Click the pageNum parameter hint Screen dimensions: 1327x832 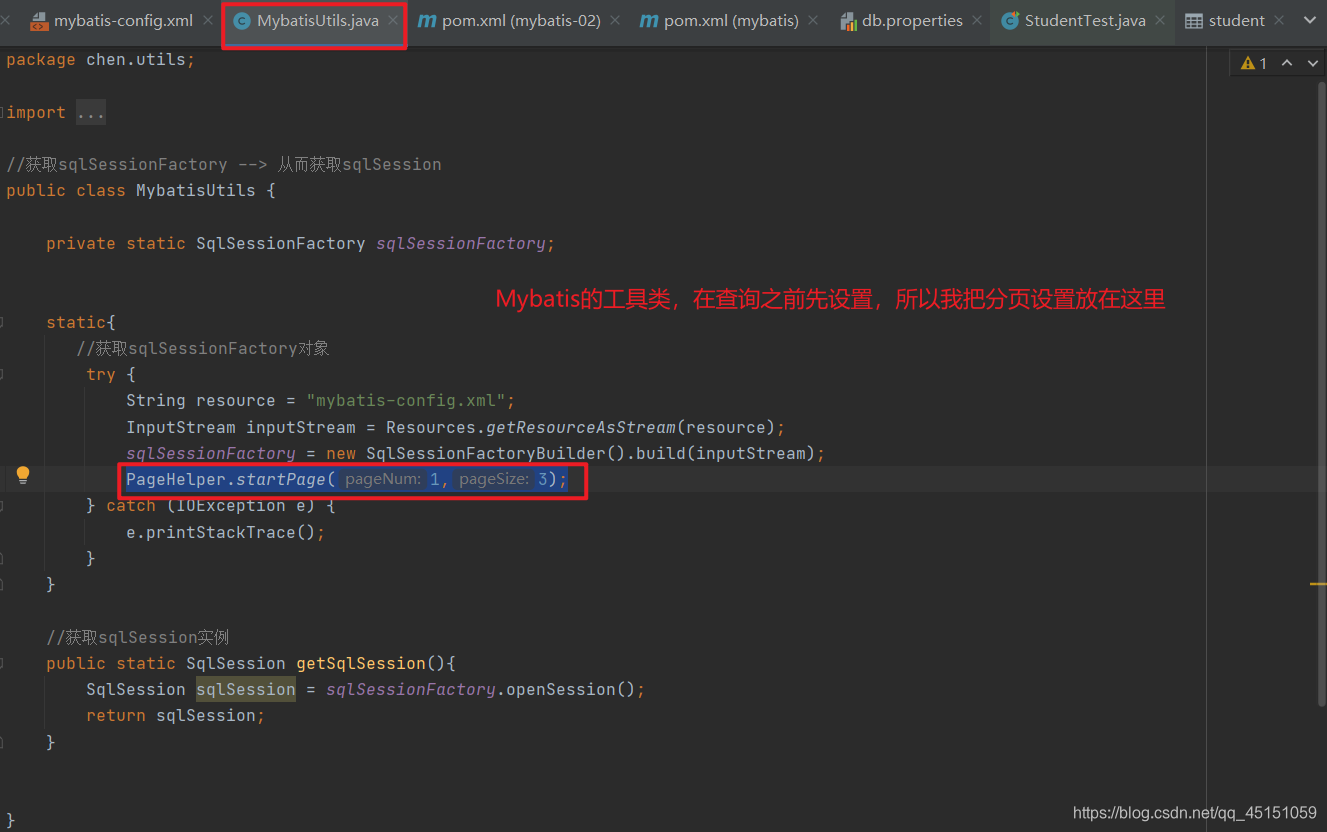coord(383,480)
